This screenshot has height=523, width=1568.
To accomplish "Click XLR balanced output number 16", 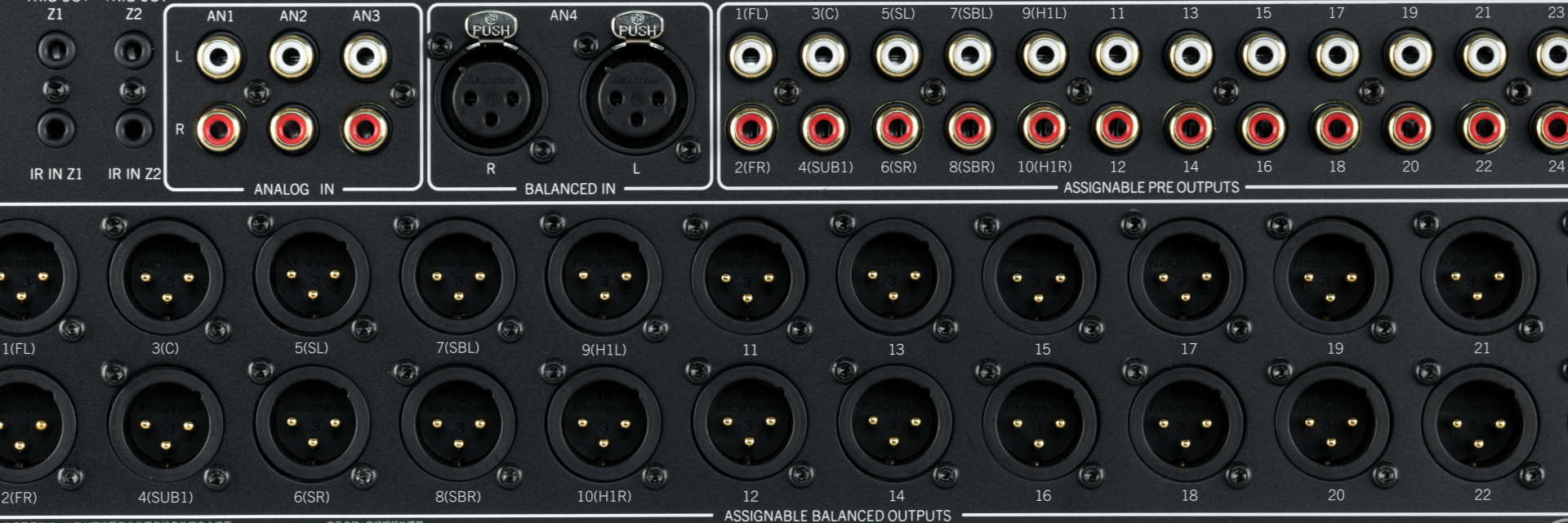I will pyautogui.click(x=1040, y=424).
